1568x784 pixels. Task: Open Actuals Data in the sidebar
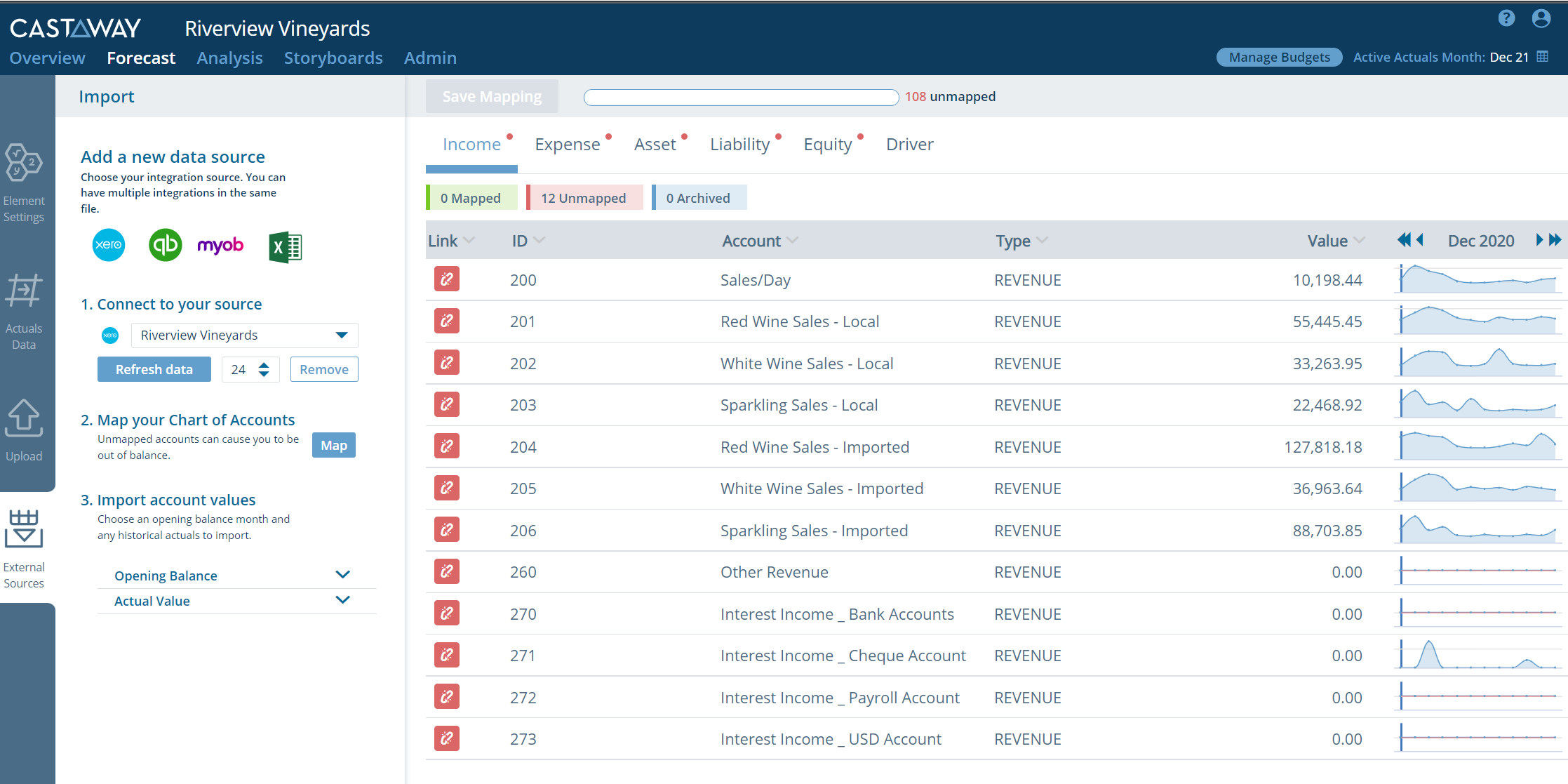[25, 309]
